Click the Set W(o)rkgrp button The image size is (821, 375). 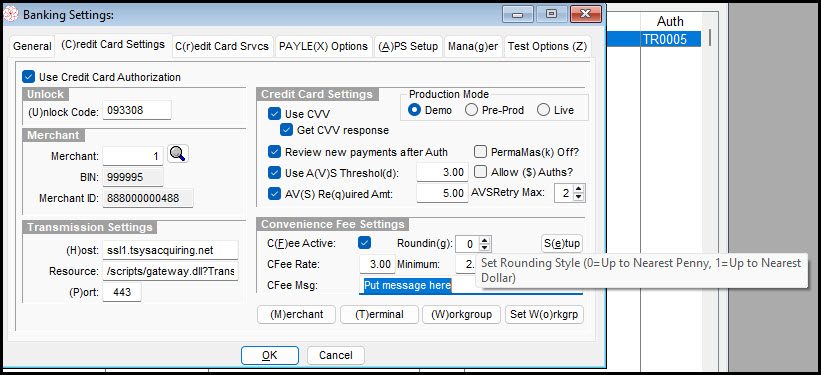(545, 315)
